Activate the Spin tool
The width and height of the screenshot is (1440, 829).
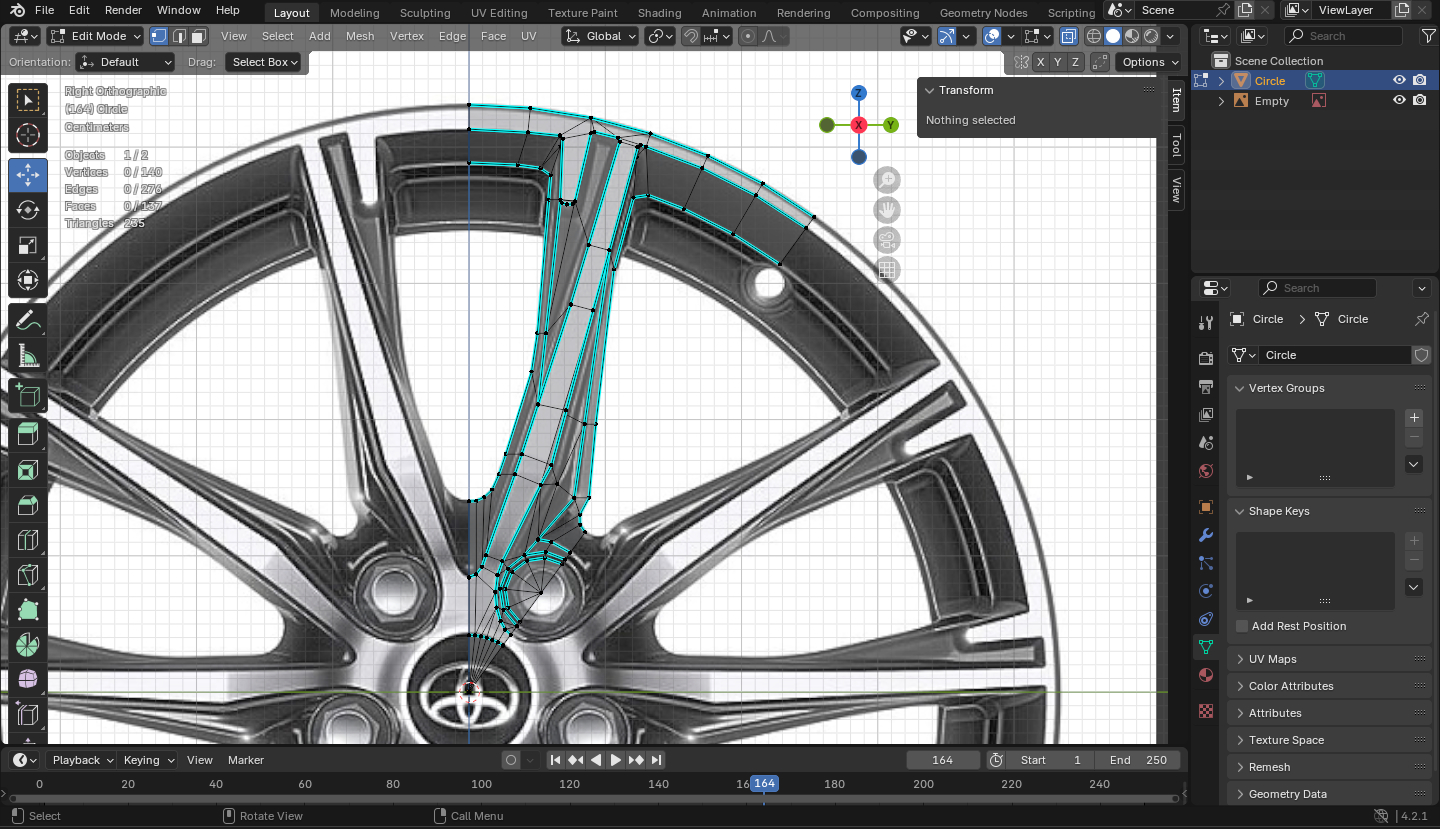coord(28,646)
